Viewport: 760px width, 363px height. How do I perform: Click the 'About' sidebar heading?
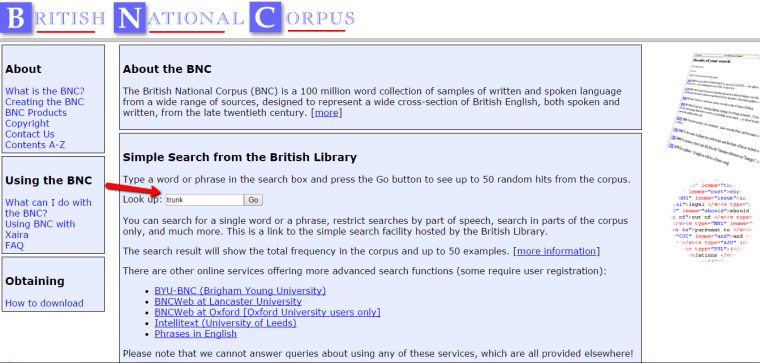click(23, 69)
